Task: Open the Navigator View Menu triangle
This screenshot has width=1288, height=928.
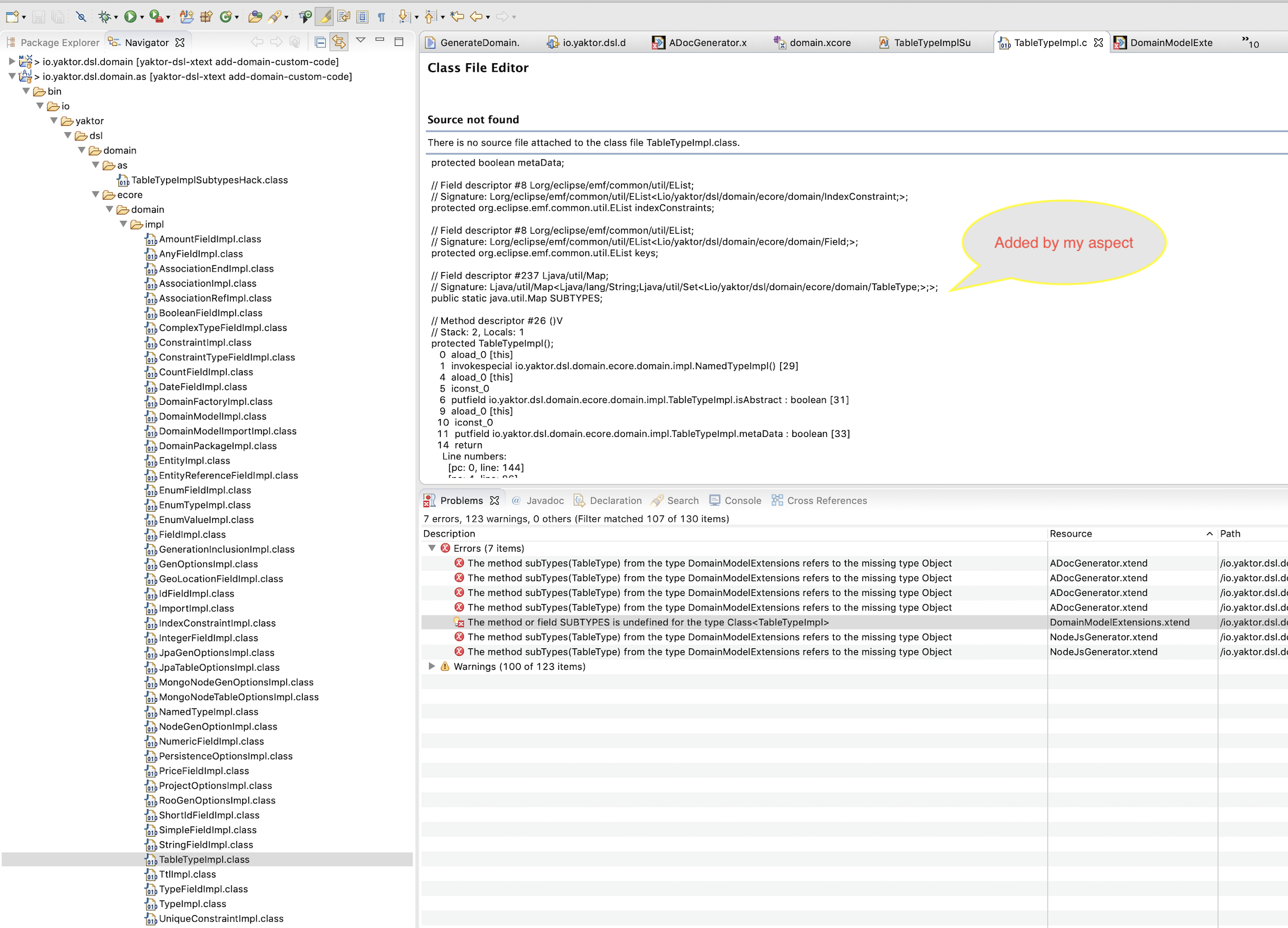Action: pyautogui.click(x=361, y=40)
